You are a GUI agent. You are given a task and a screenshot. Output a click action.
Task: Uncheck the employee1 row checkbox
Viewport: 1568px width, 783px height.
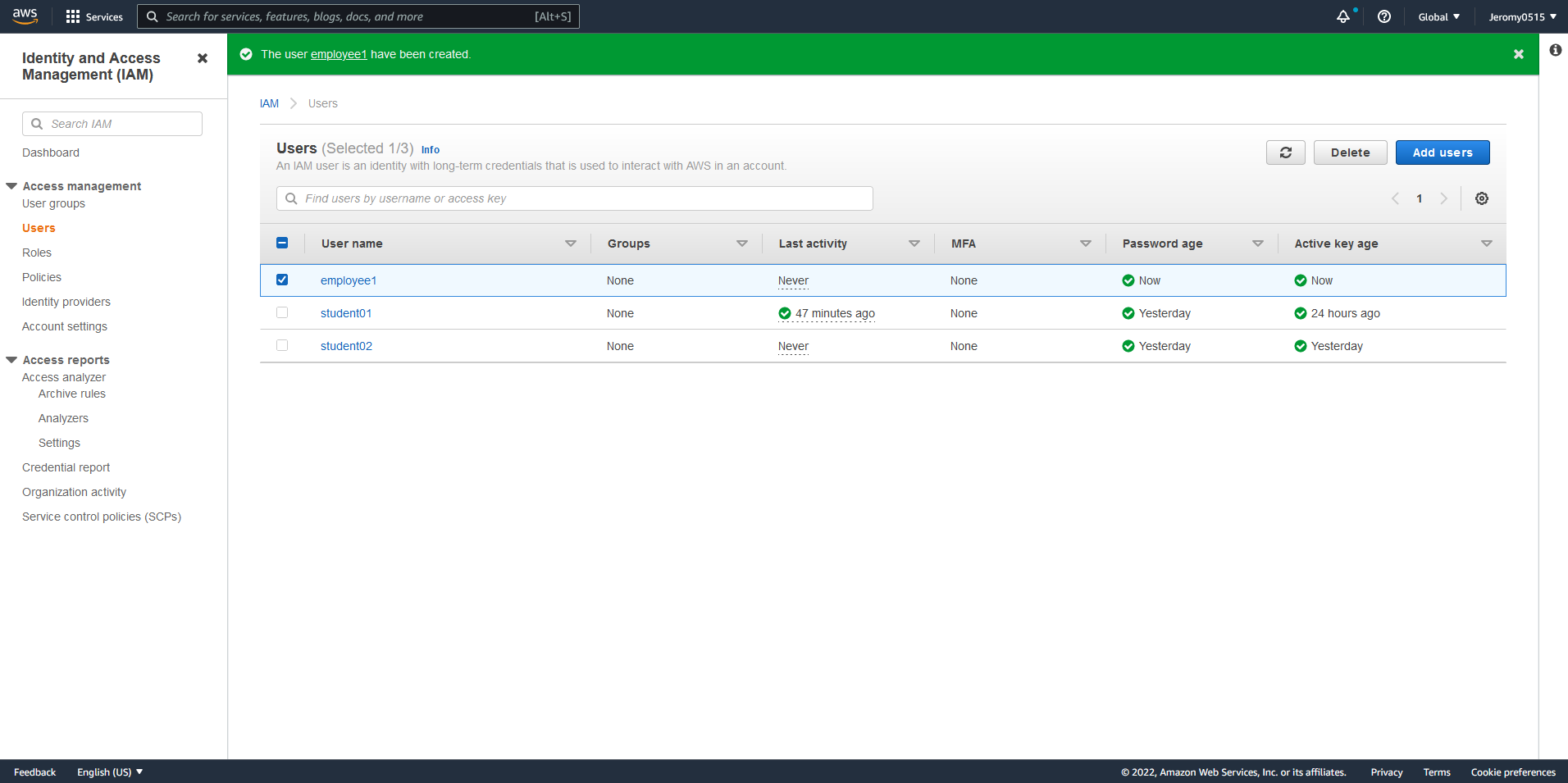tap(282, 280)
